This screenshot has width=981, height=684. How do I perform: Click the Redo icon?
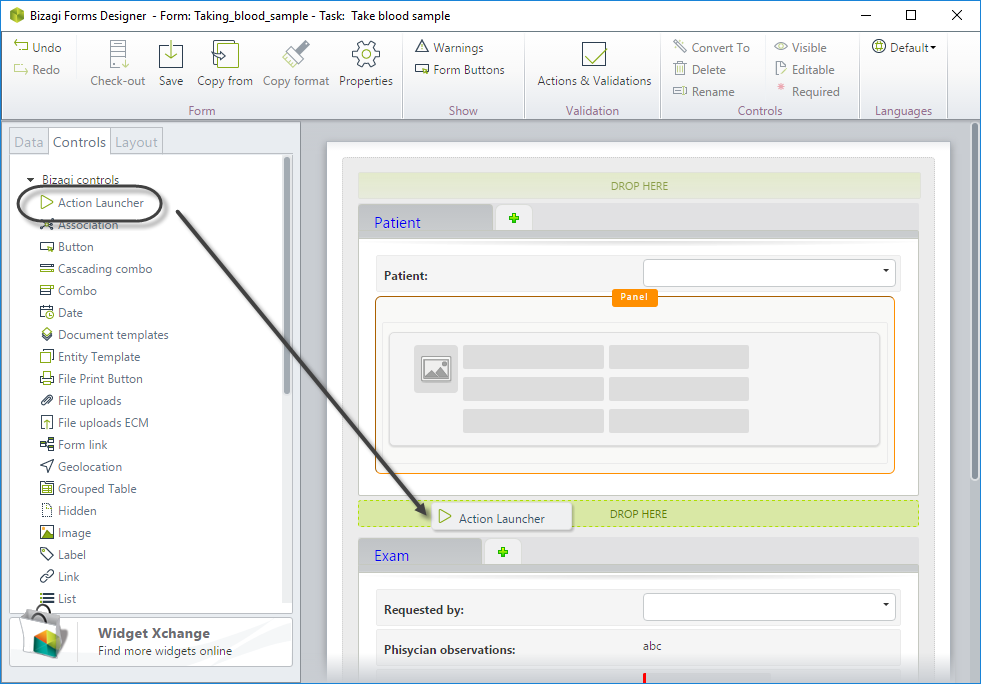pyautogui.click(x=21, y=69)
